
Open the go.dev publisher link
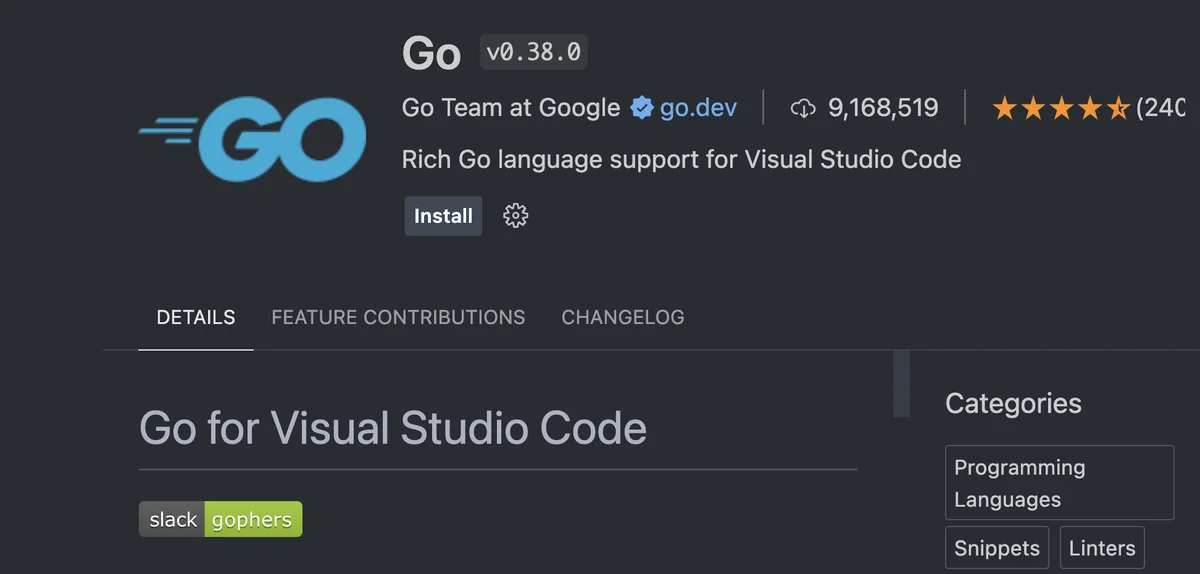pyautogui.click(x=698, y=108)
